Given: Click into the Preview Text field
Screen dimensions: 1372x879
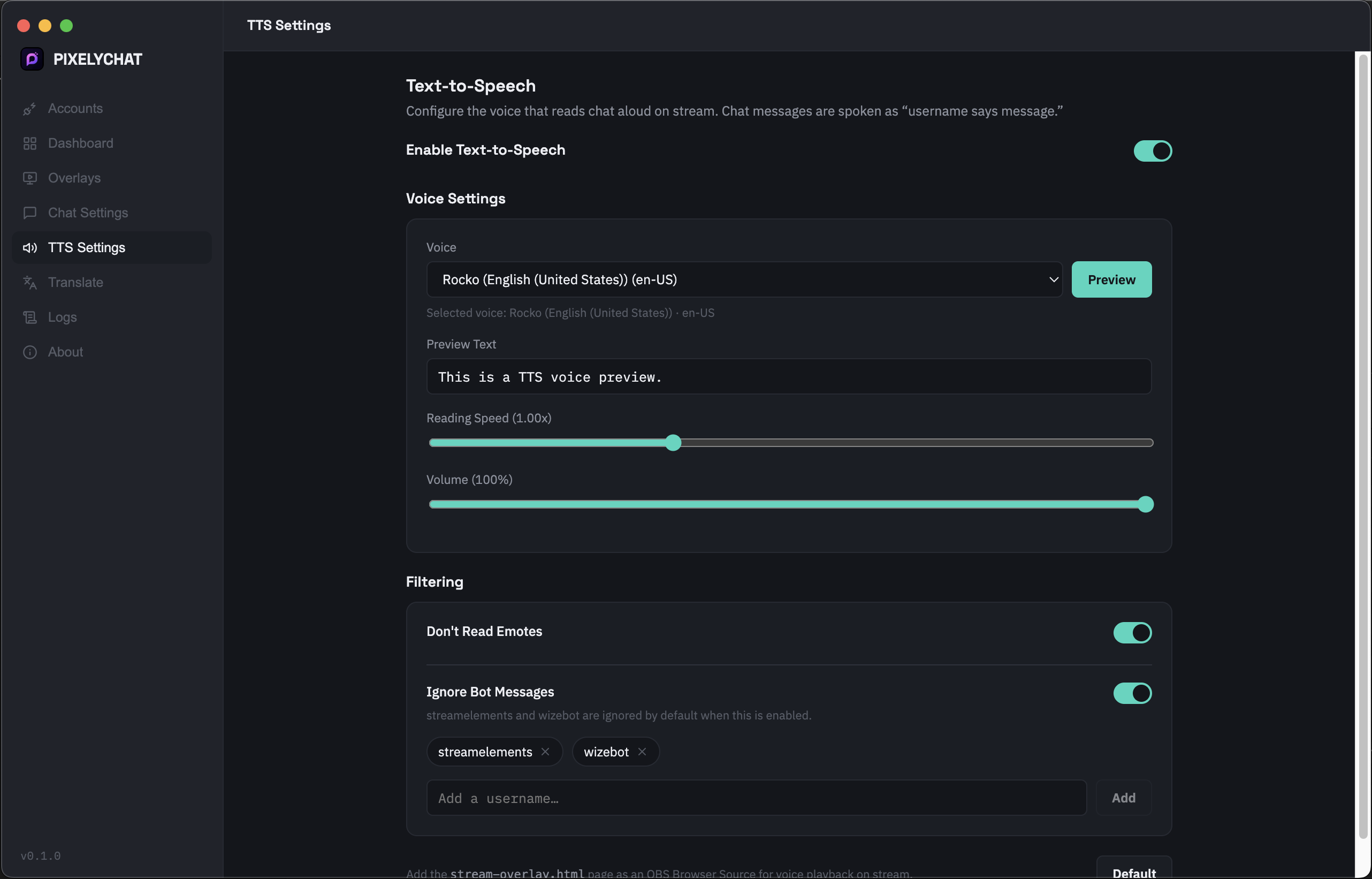Looking at the screenshot, I should [x=789, y=377].
